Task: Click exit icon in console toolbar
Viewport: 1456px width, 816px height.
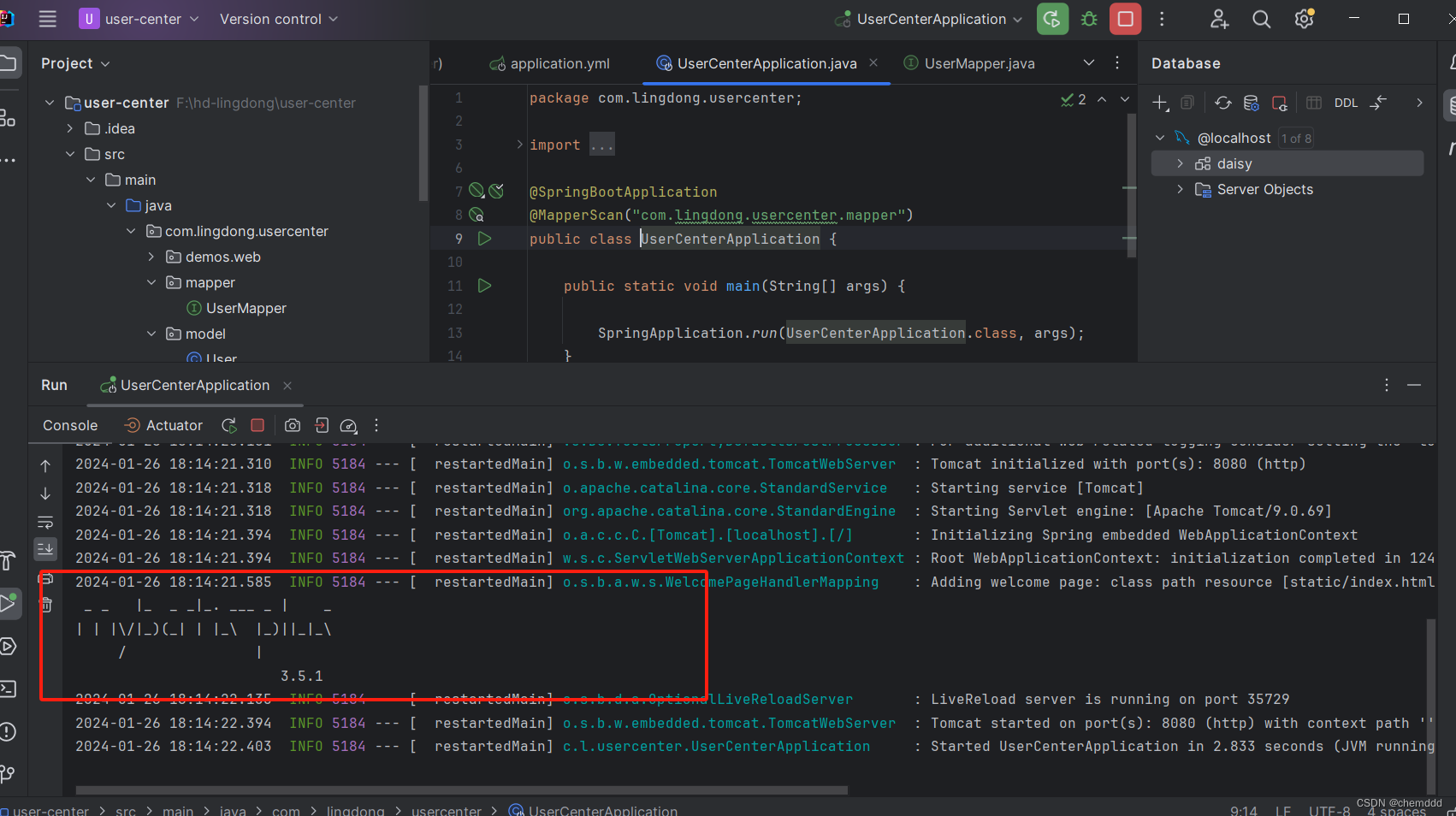Action: coord(321,425)
